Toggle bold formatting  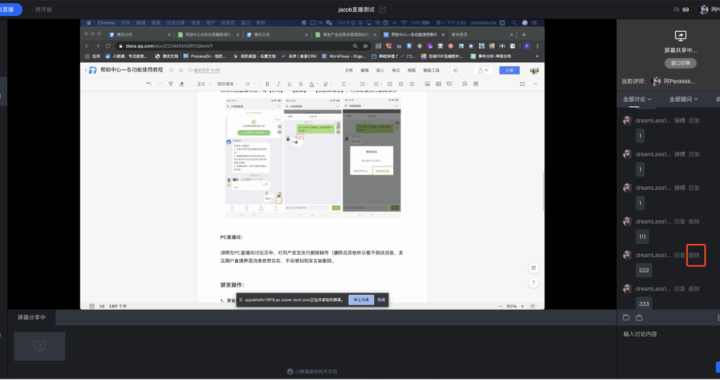pos(267,84)
